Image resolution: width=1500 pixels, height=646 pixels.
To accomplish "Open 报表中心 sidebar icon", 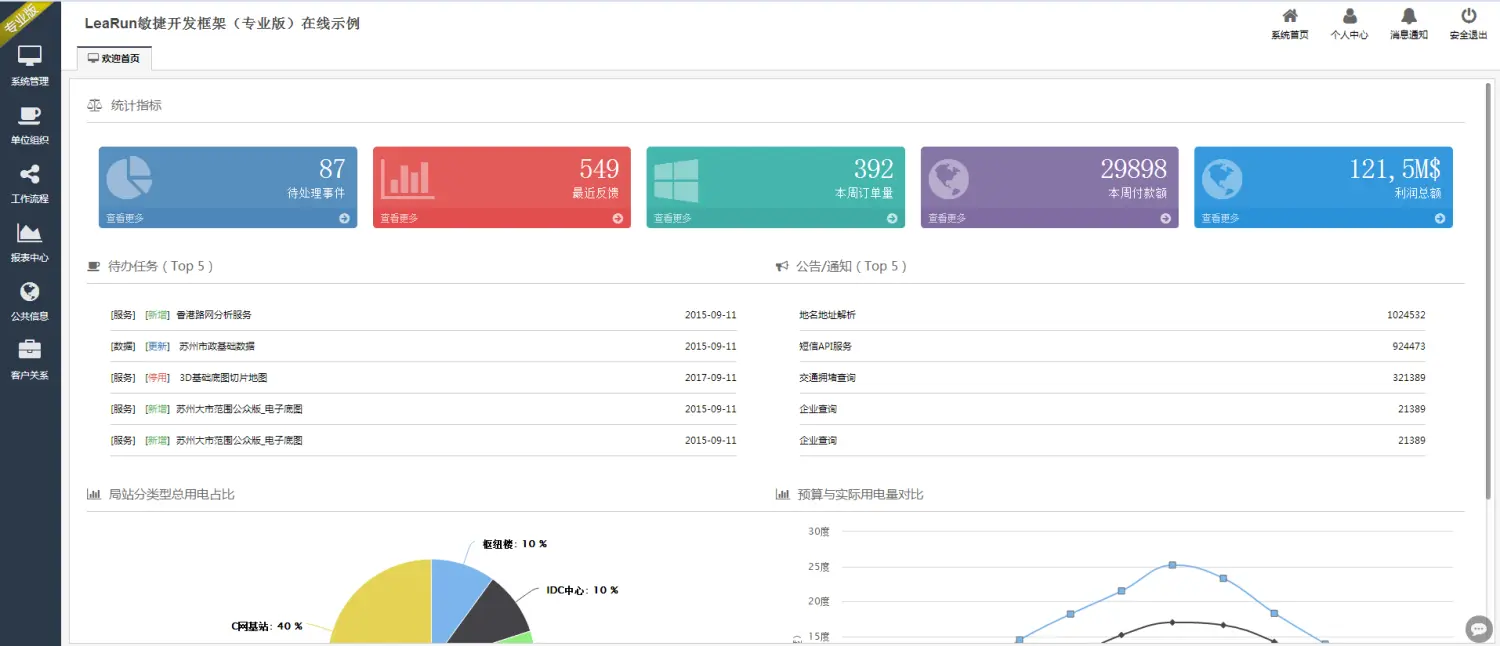I will pyautogui.click(x=30, y=233).
